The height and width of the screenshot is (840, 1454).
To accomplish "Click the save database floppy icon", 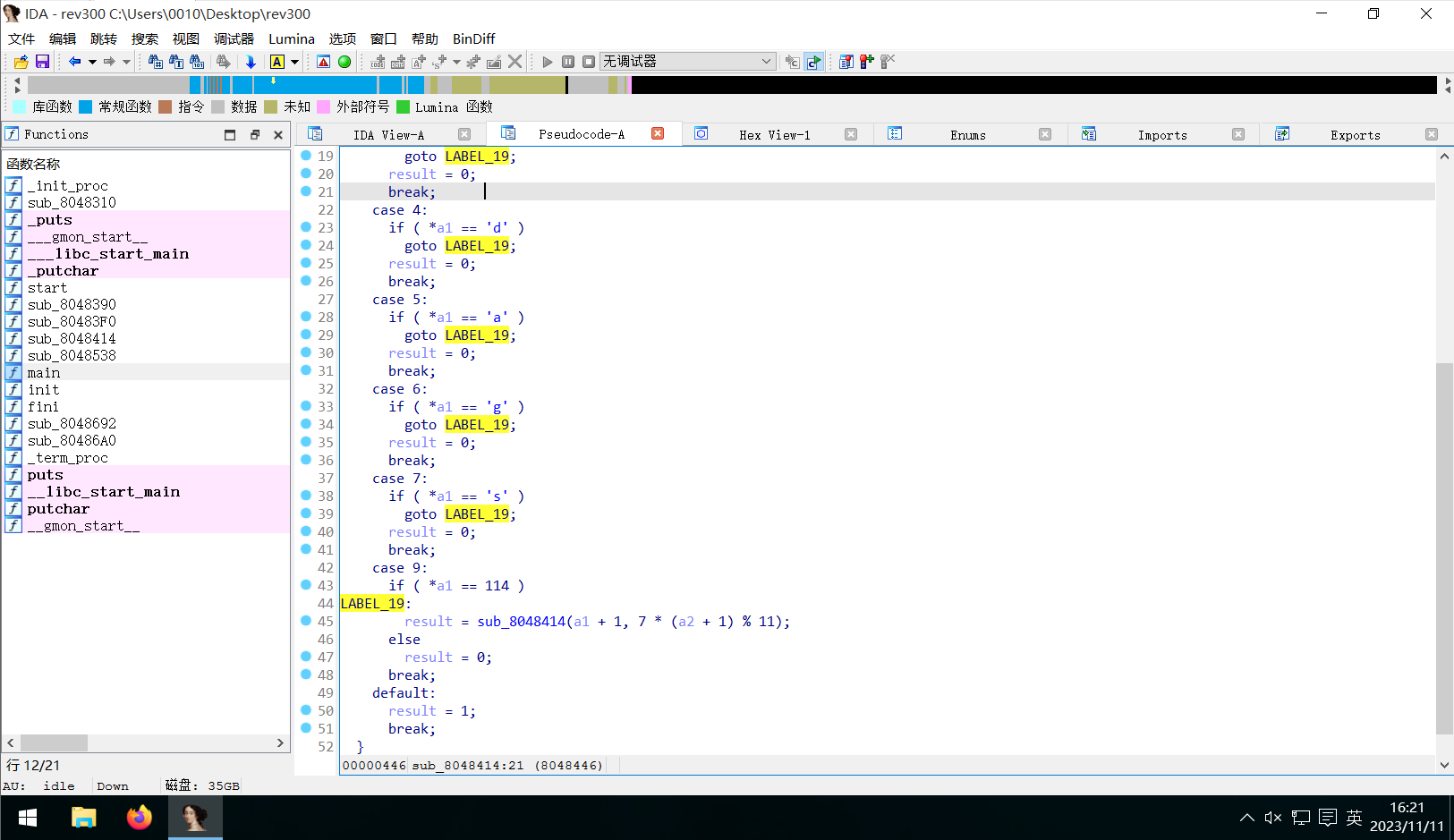I will point(42,62).
